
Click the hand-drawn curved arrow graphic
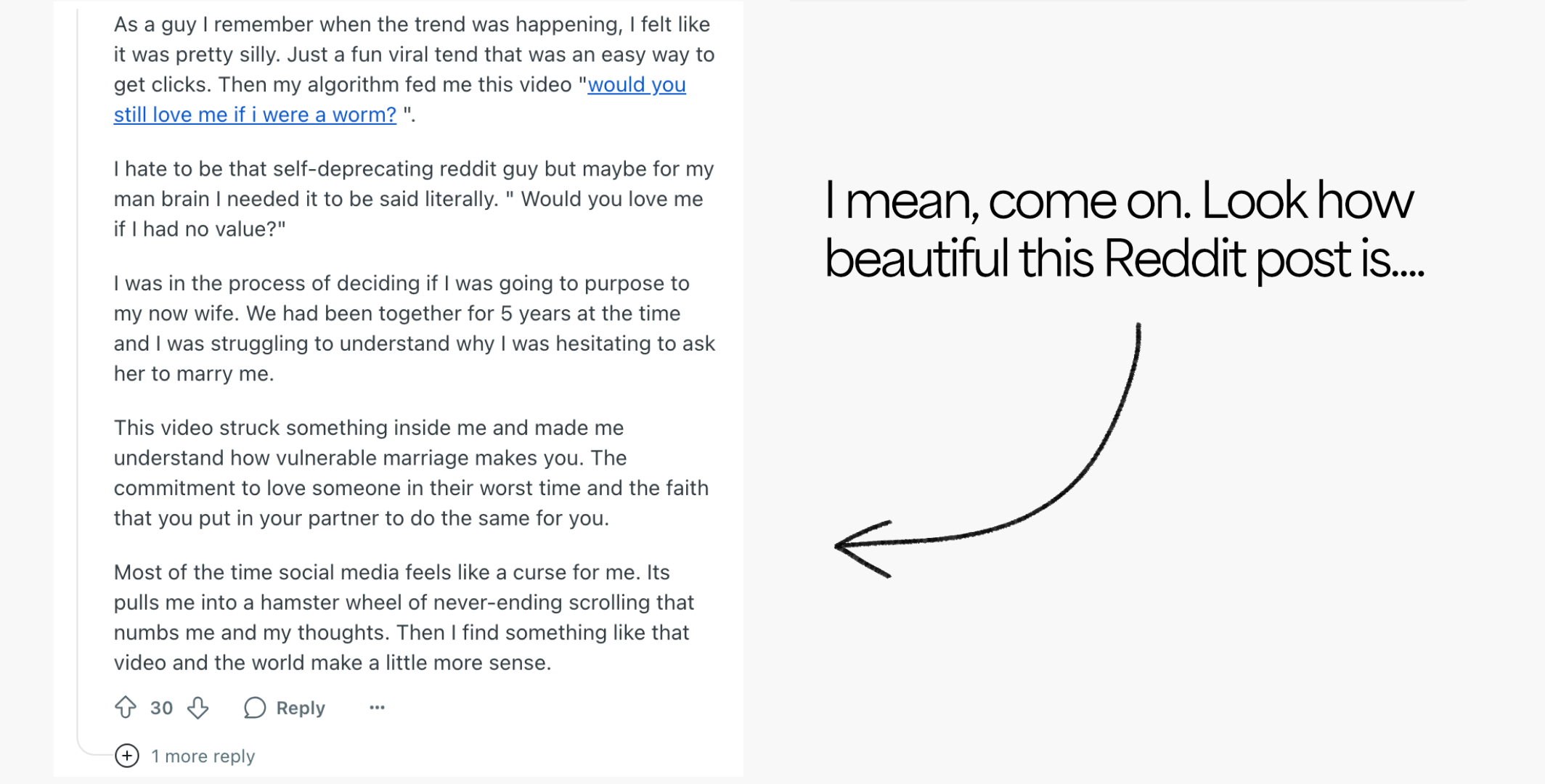[x=989, y=450]
